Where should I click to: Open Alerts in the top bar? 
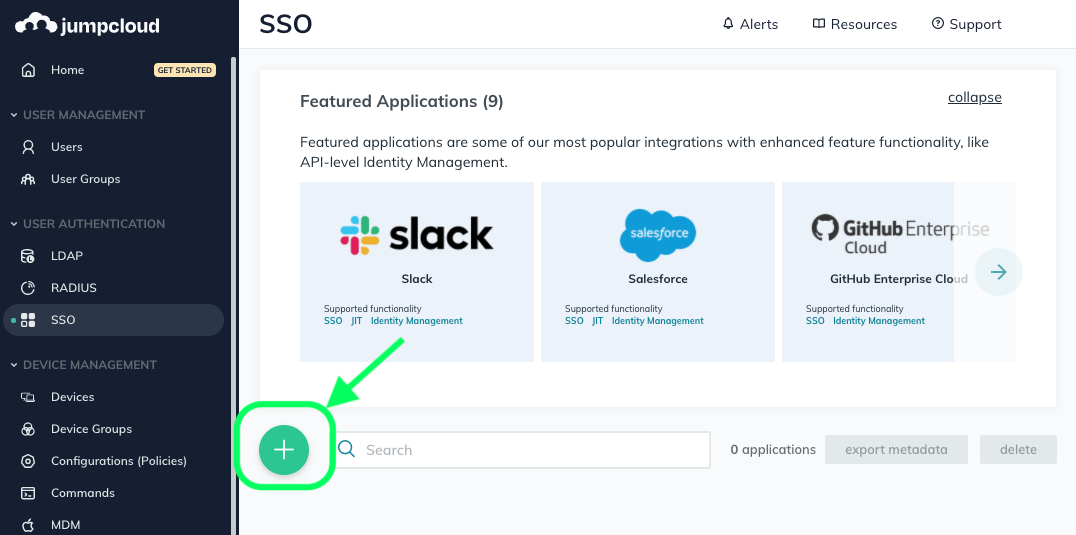750,24
